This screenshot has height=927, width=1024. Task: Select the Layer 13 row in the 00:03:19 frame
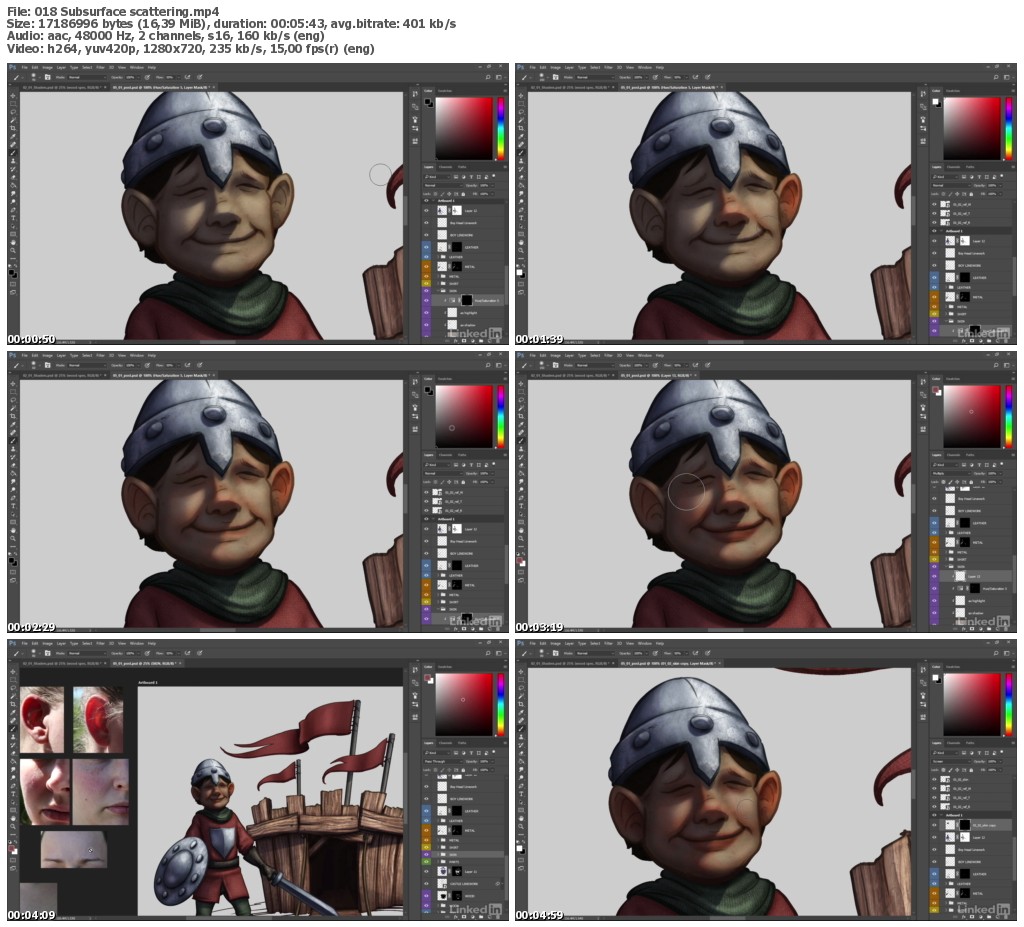point(976,576)
